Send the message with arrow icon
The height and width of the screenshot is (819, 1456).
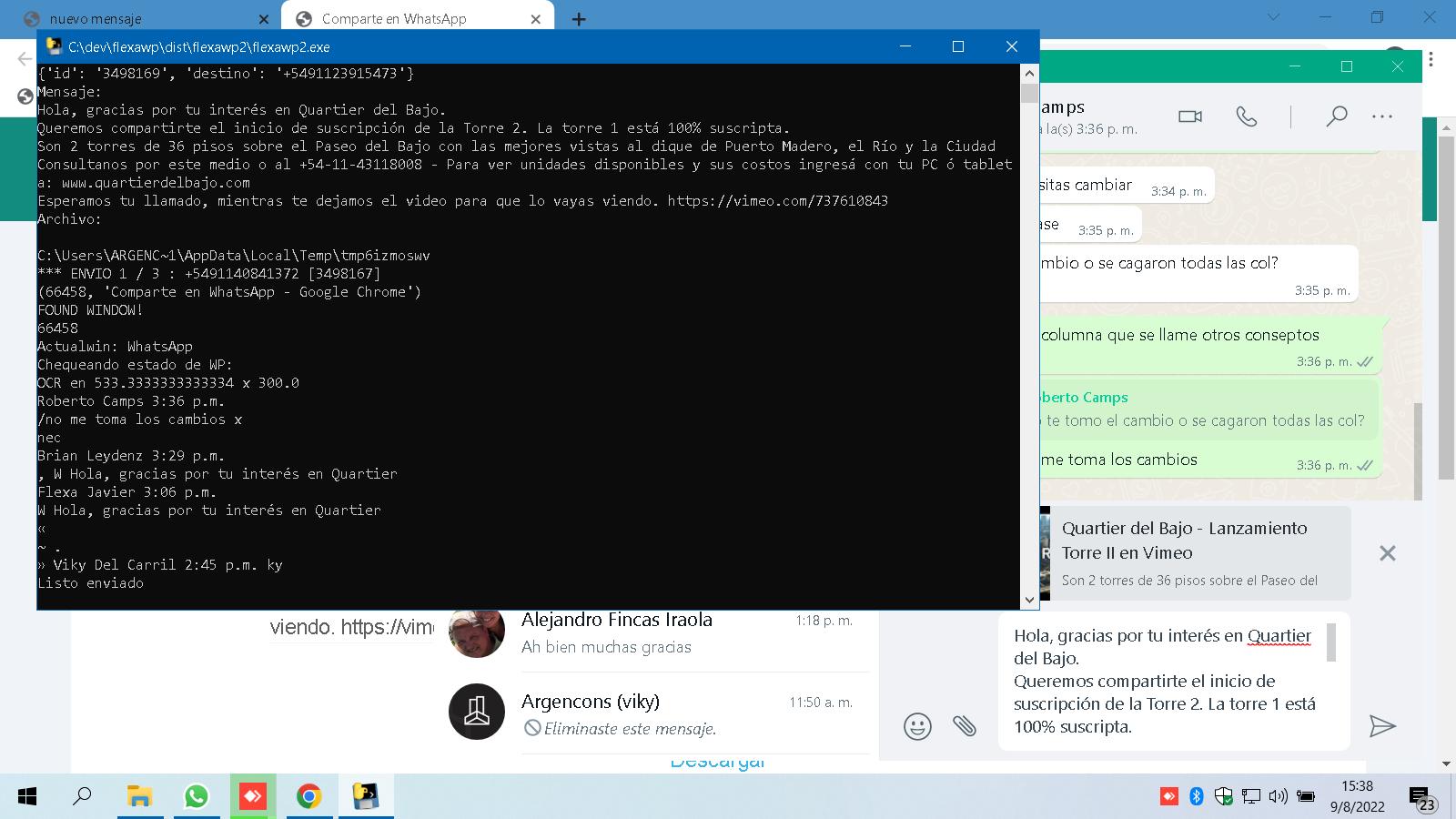click(1382, 725)
